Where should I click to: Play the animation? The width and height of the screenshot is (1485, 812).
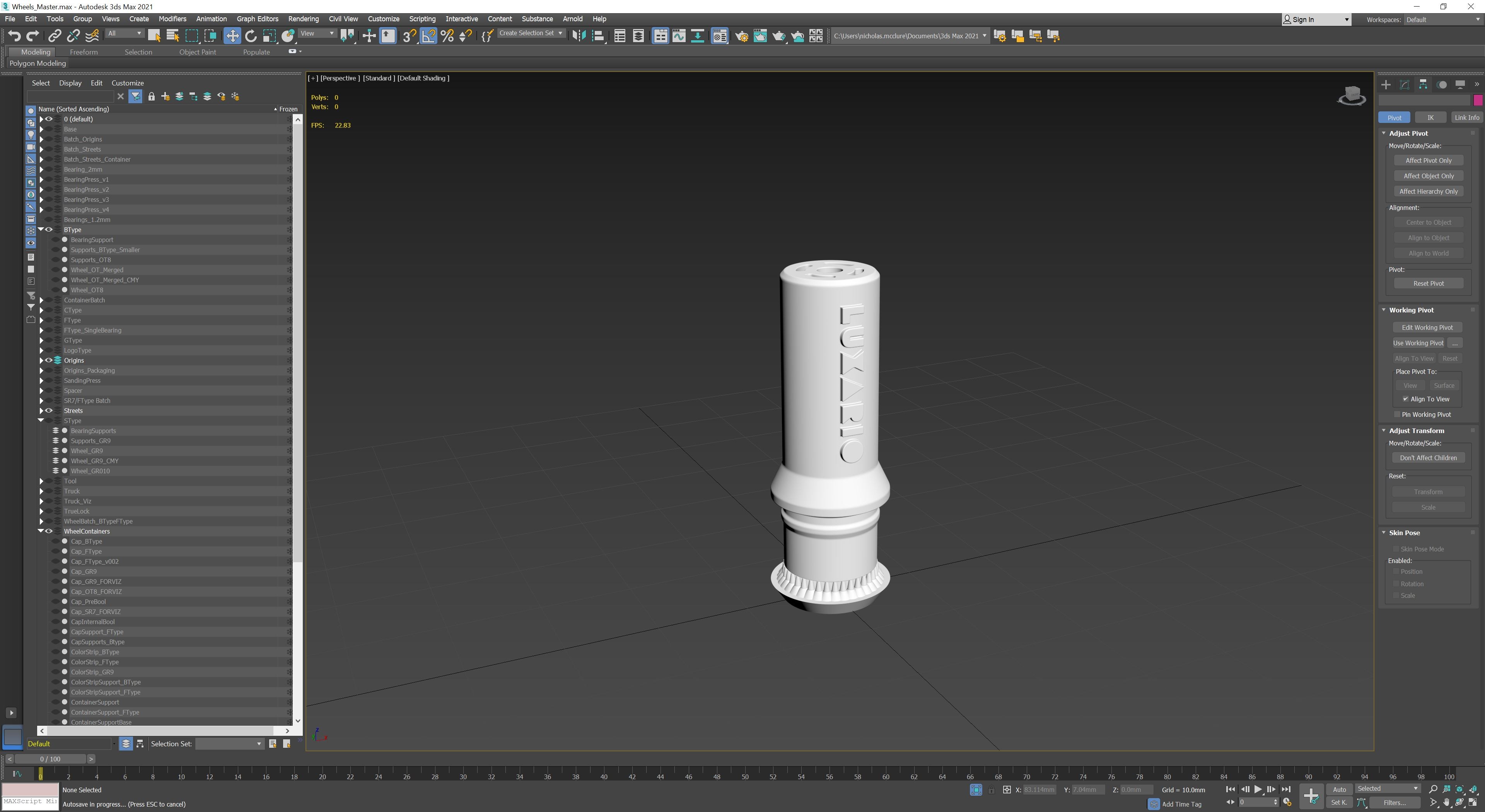[1258, 790]
